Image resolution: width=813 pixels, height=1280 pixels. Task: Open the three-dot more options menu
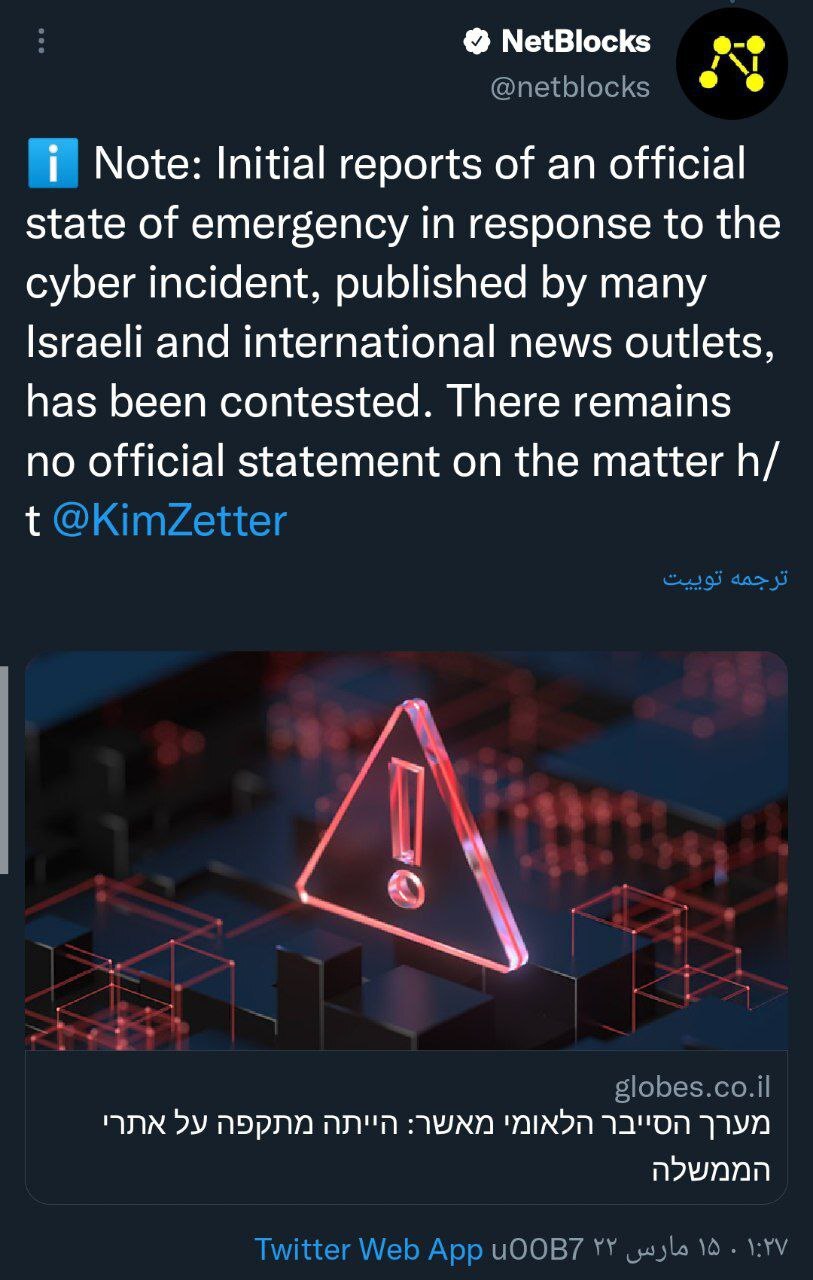[x=41, y=41]
